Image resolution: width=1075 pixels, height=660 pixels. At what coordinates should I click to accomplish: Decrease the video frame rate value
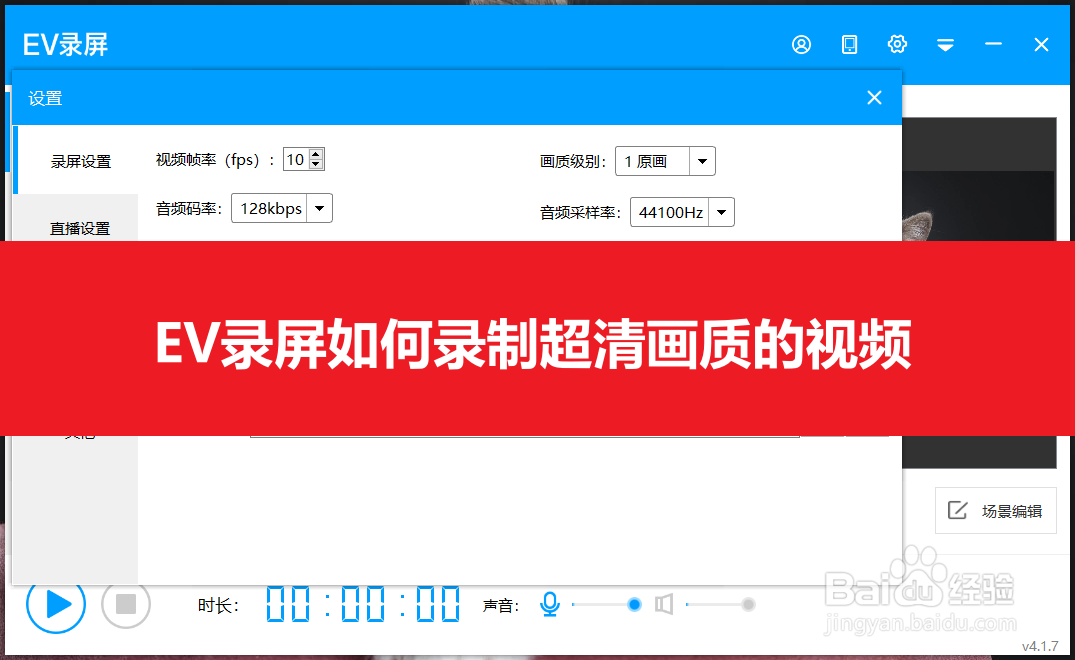(x=315, y=164)
